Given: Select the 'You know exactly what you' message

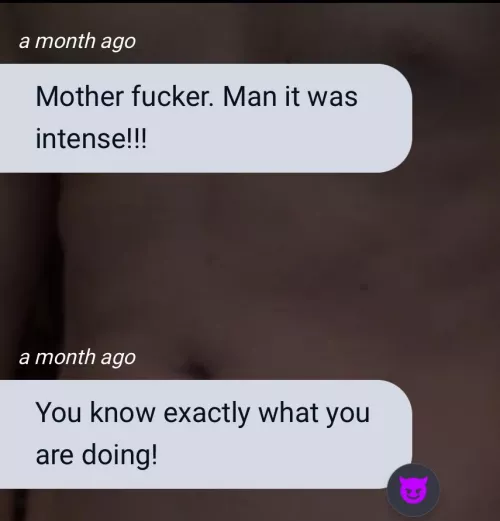Looking at the screenshot, I should click(x=206, y=434).
